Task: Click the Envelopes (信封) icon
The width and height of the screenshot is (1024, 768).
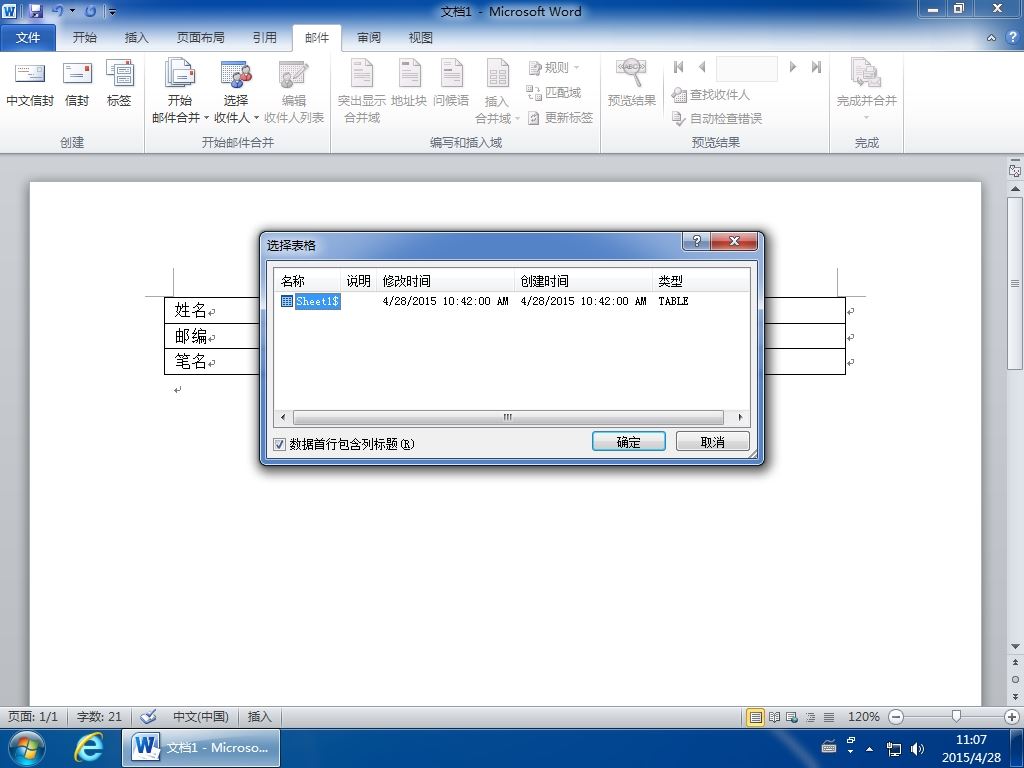Action: coord(77,84)
